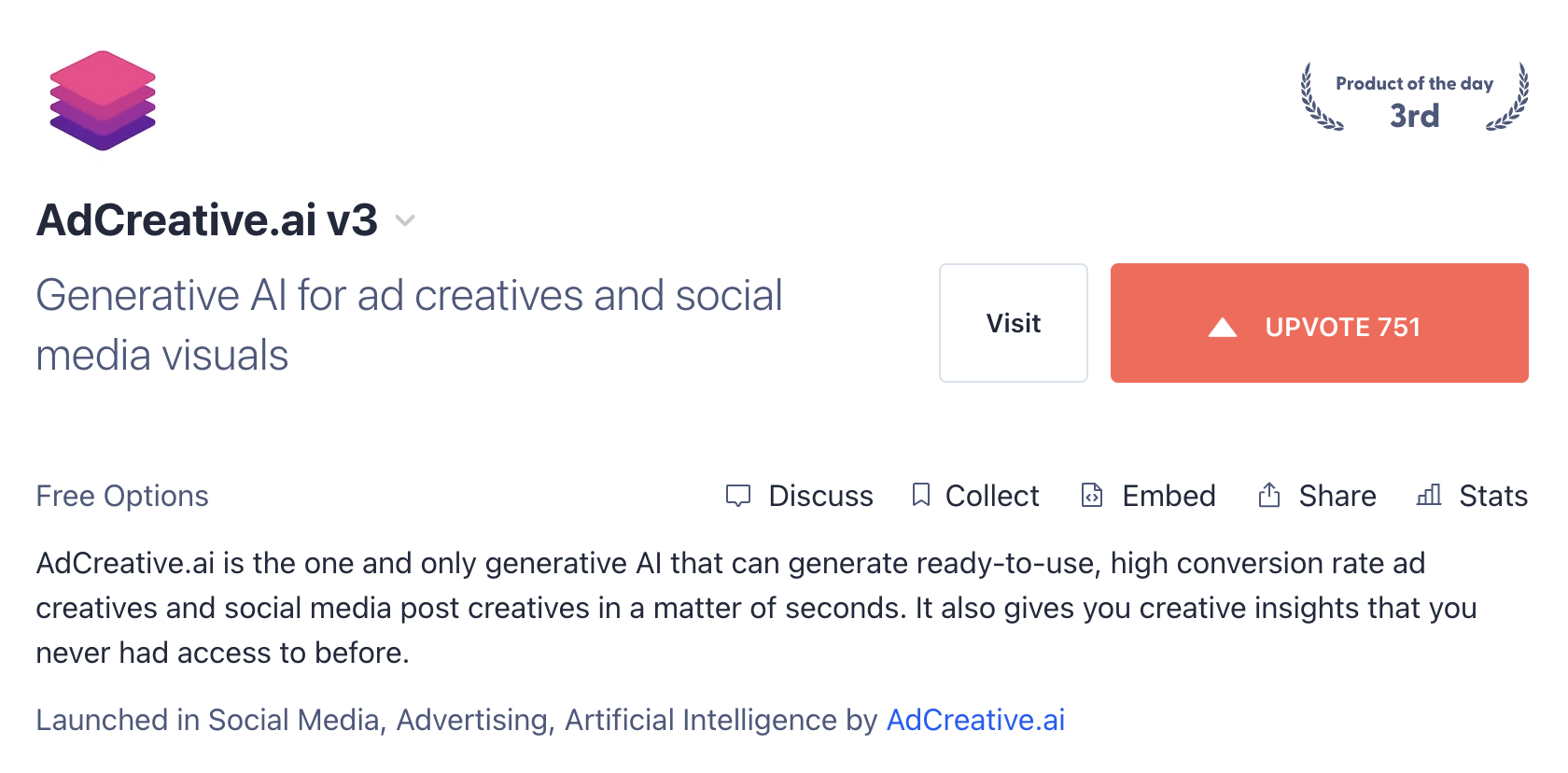Click the white upvote triangle icon
This screenshot has width=1568, height=773.
1223,327
